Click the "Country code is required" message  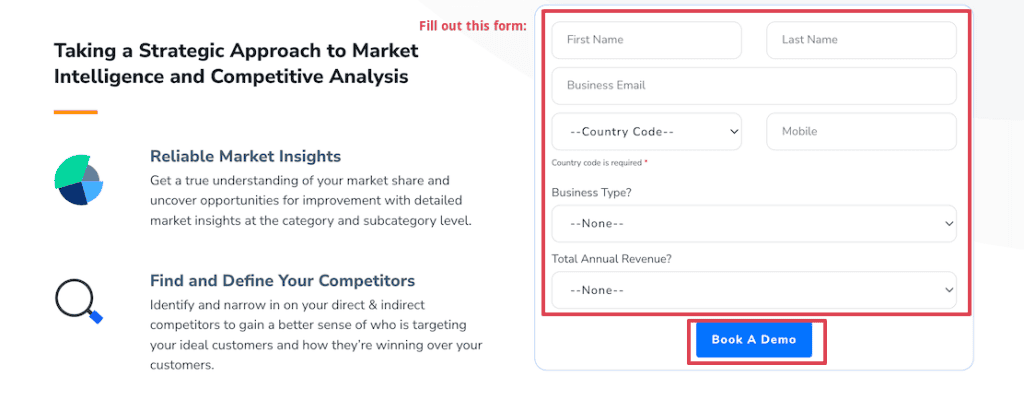[x=598, y=162]
